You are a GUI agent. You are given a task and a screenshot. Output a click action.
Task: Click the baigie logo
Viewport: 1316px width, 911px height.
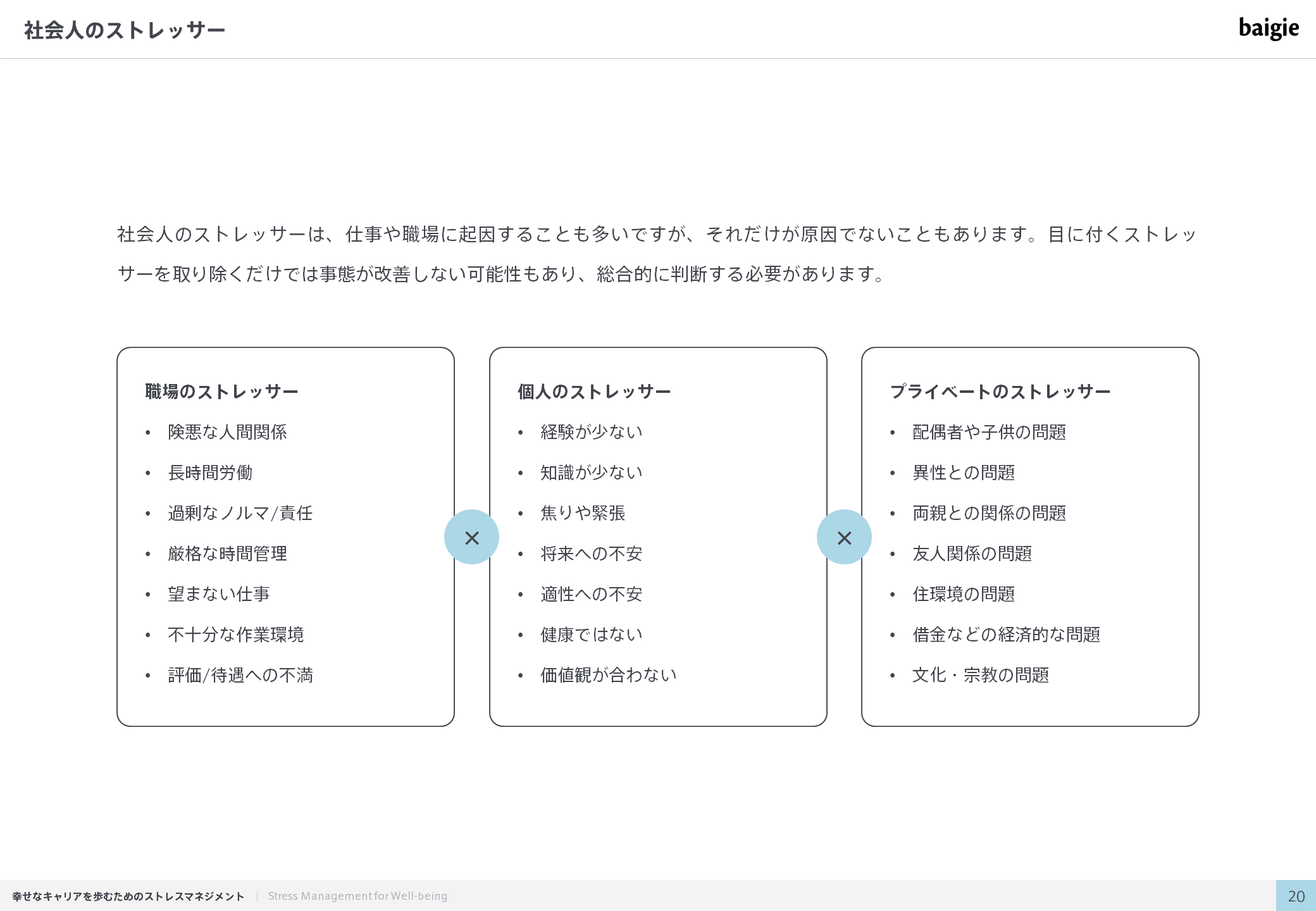[x=1268, y=28]
